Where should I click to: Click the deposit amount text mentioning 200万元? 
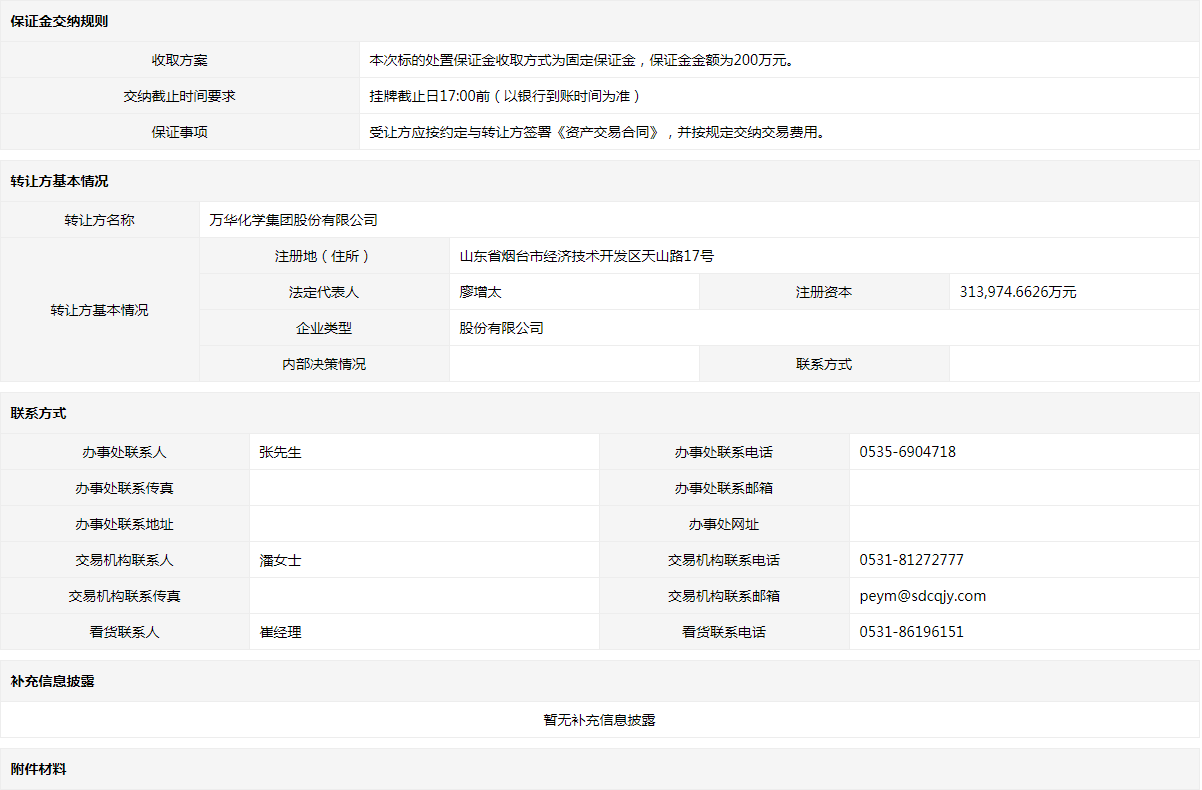coord(584,60)
